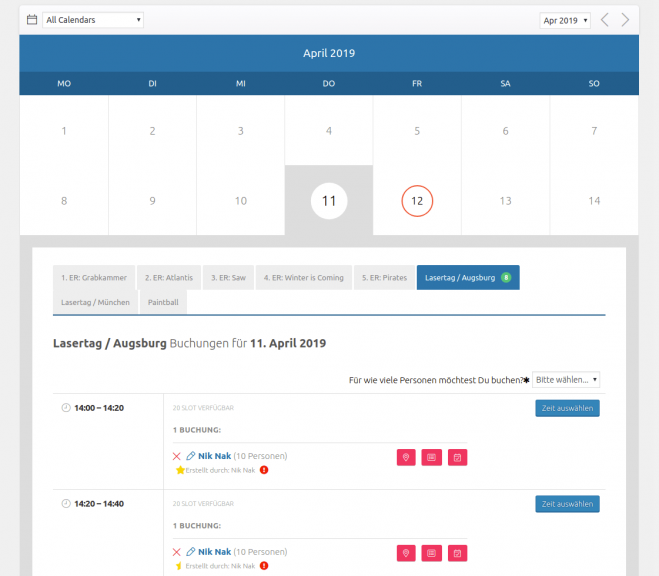Switch to 'Lasertag / München' tab
The height and width of the screenshot is (576, 659).
[x=95, y=302]
